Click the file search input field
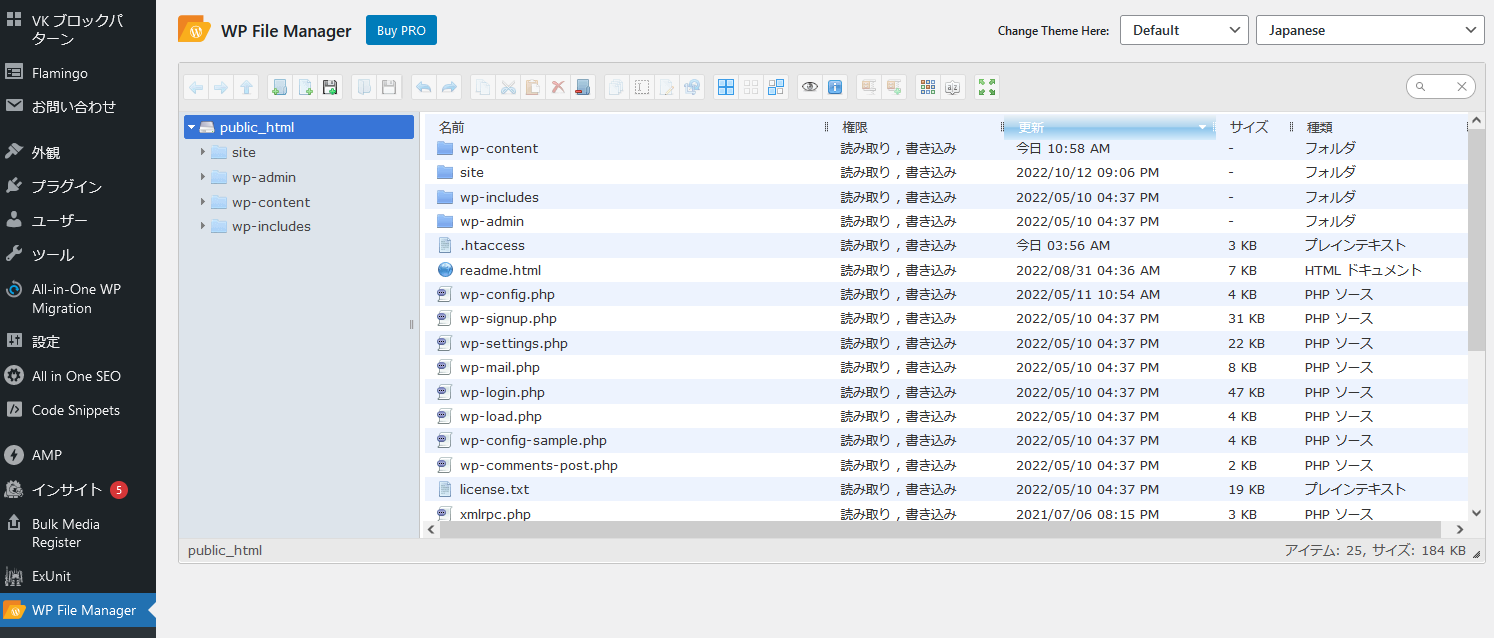 pyautogui.click(x=1441, y=87)
